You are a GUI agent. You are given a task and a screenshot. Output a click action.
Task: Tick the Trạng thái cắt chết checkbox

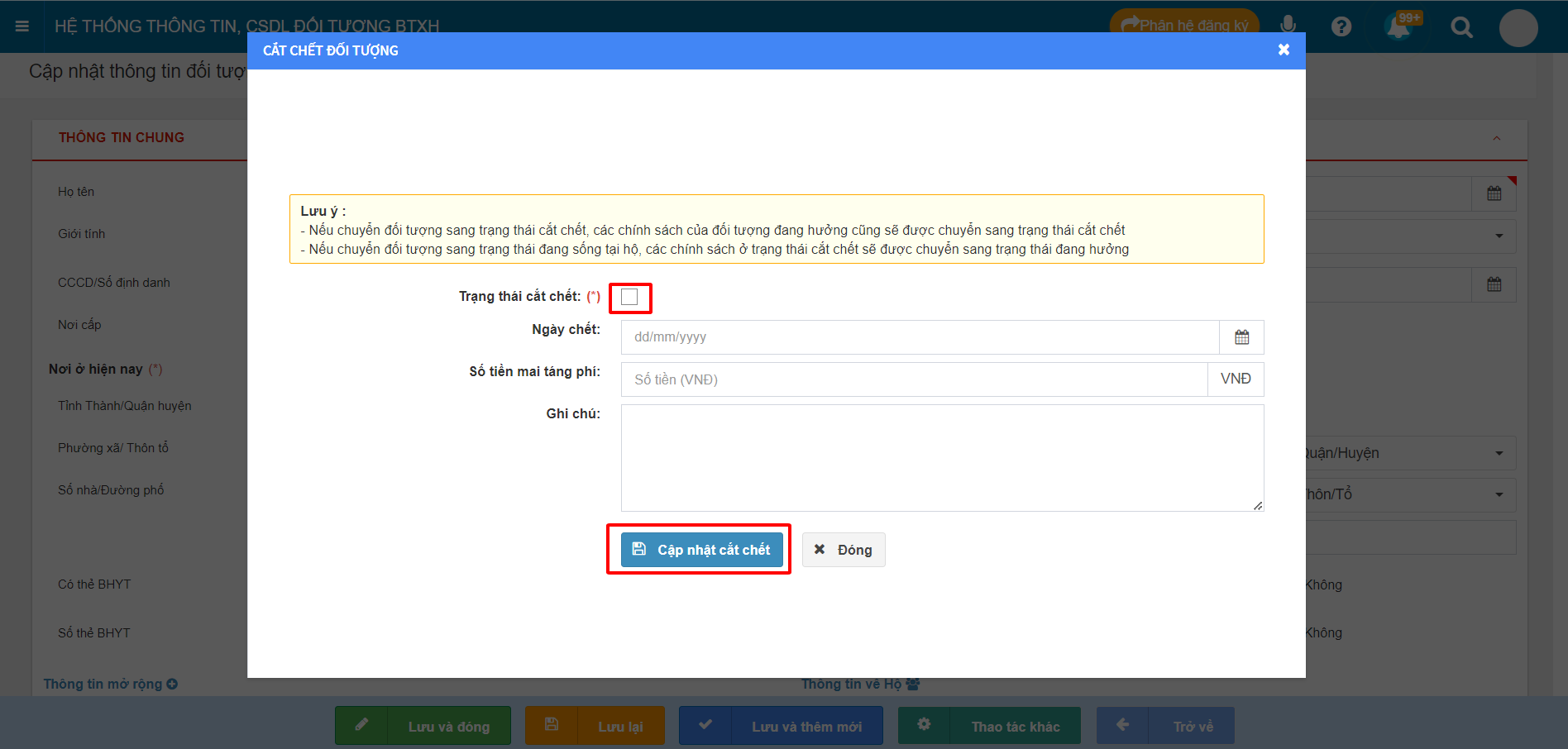(x=630, y=298)
